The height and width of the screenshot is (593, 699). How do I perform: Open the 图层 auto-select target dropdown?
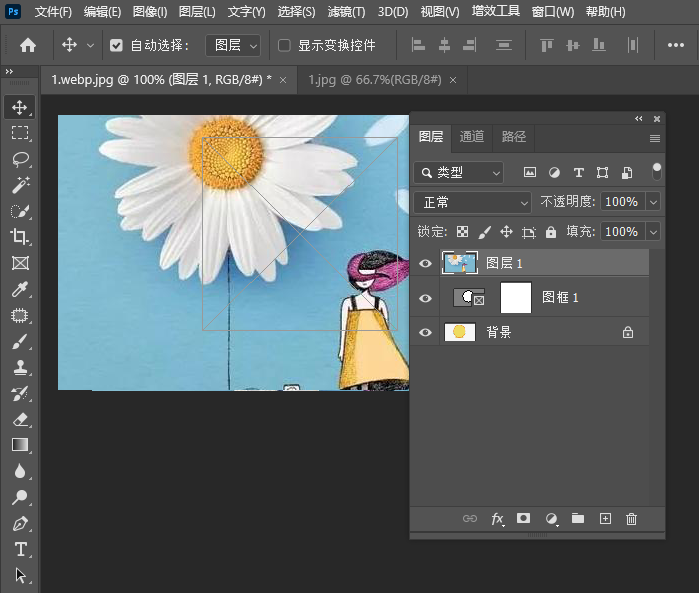point(233,45)
